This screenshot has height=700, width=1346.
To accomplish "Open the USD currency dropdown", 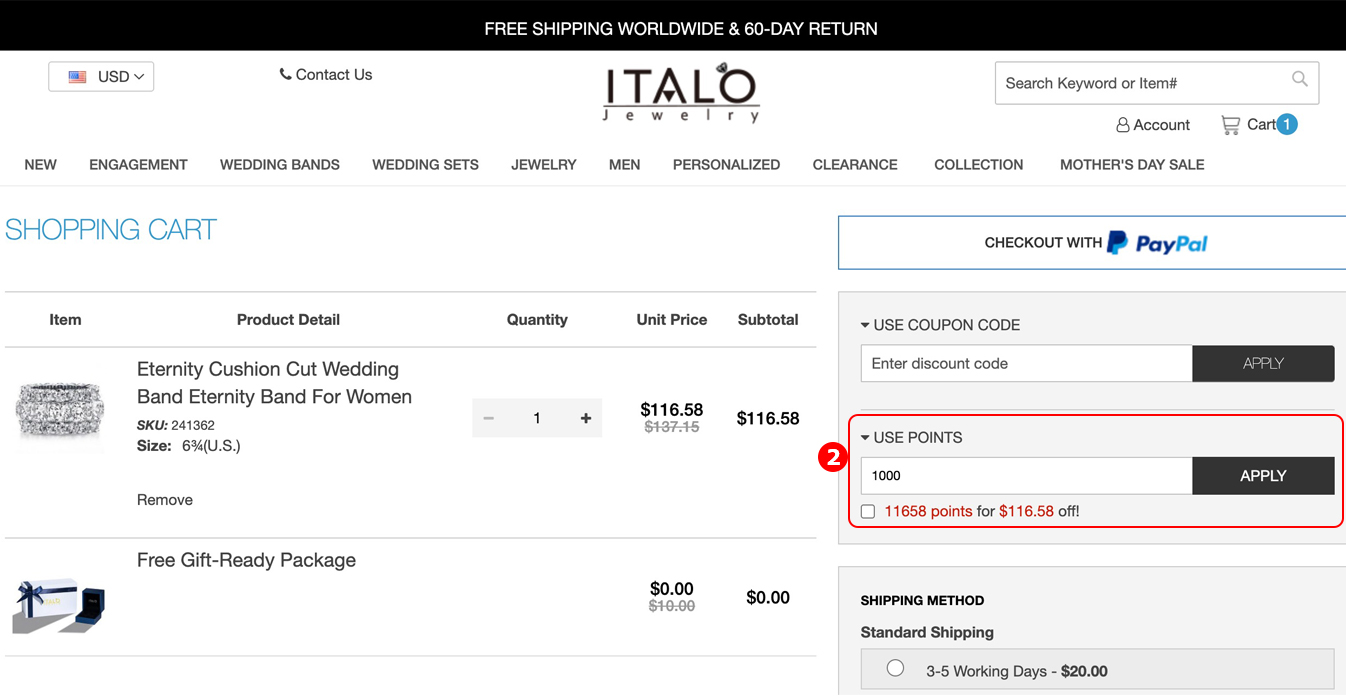I will click(101, 77).
